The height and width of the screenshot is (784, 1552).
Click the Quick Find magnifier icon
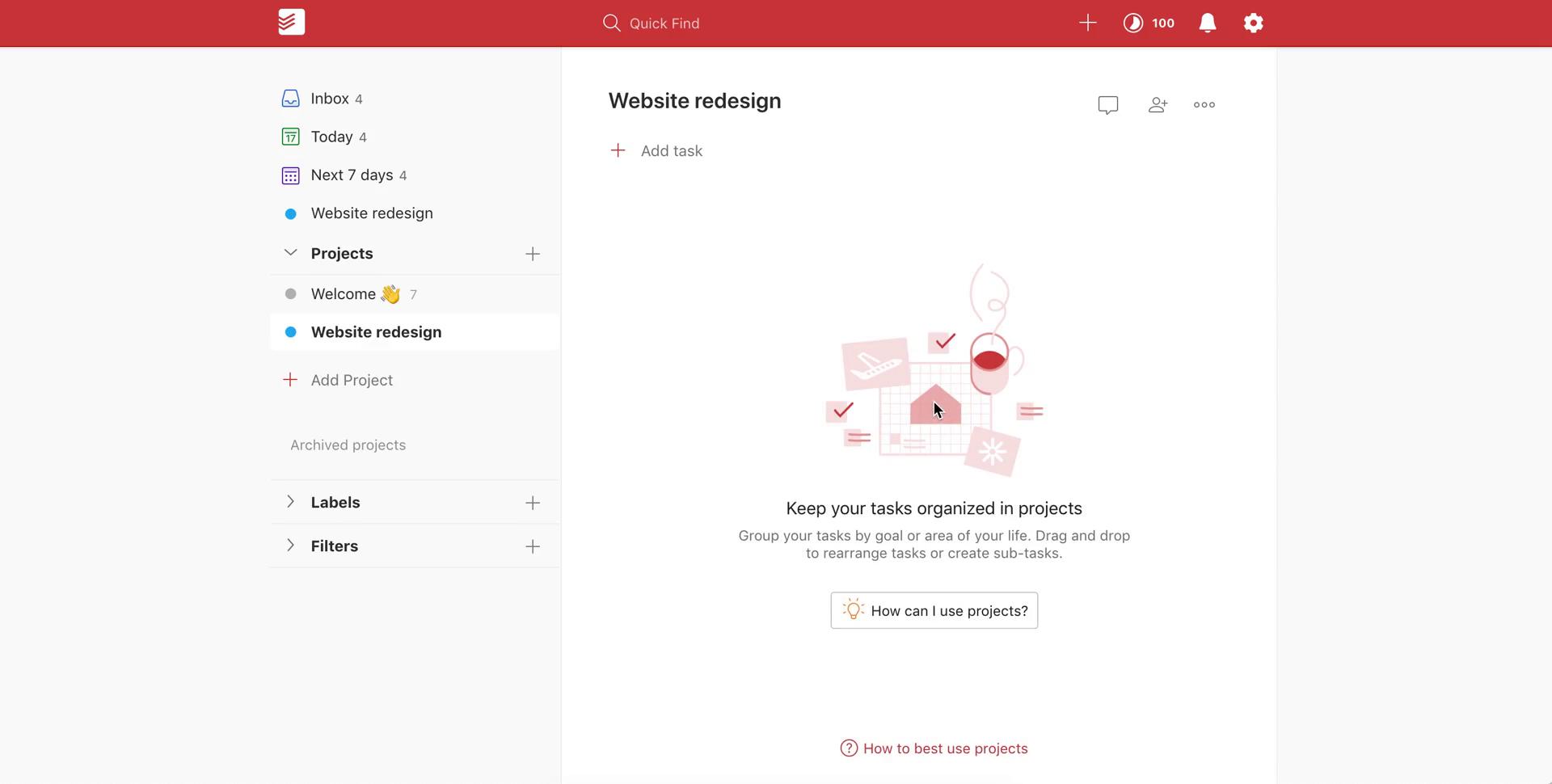point(611,23)
